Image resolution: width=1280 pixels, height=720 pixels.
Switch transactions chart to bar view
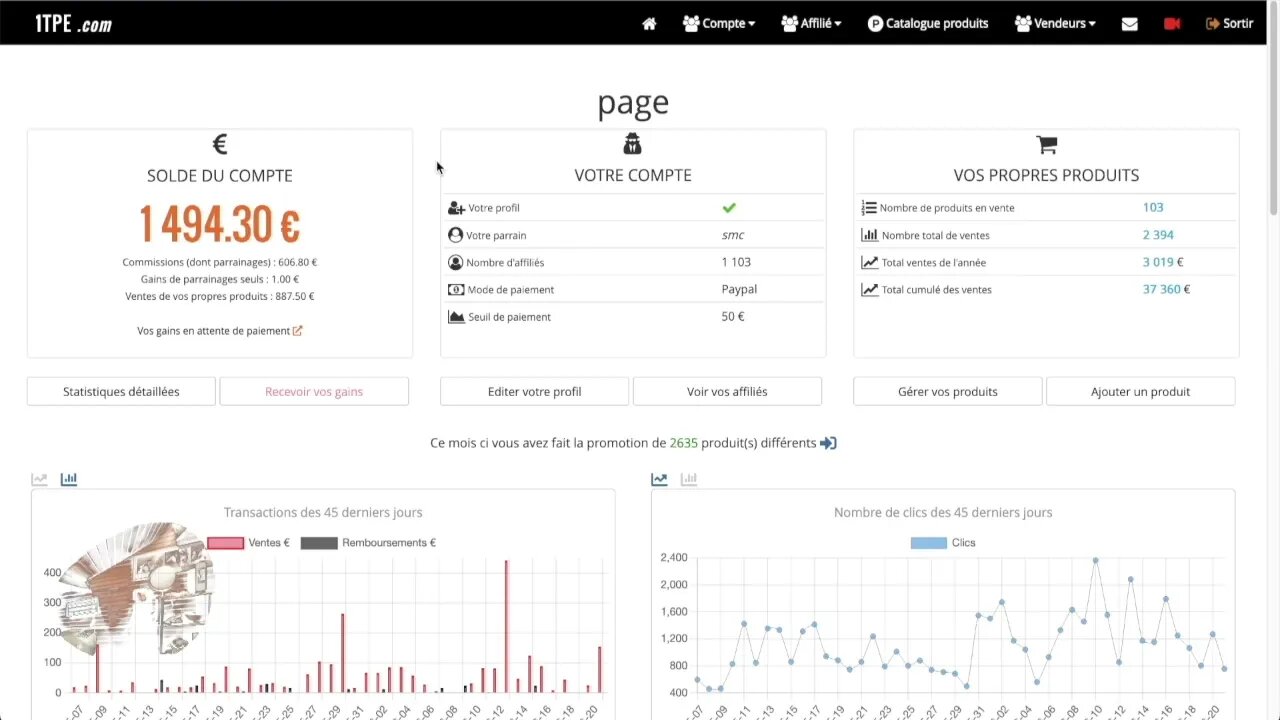(x=69, y=479)
